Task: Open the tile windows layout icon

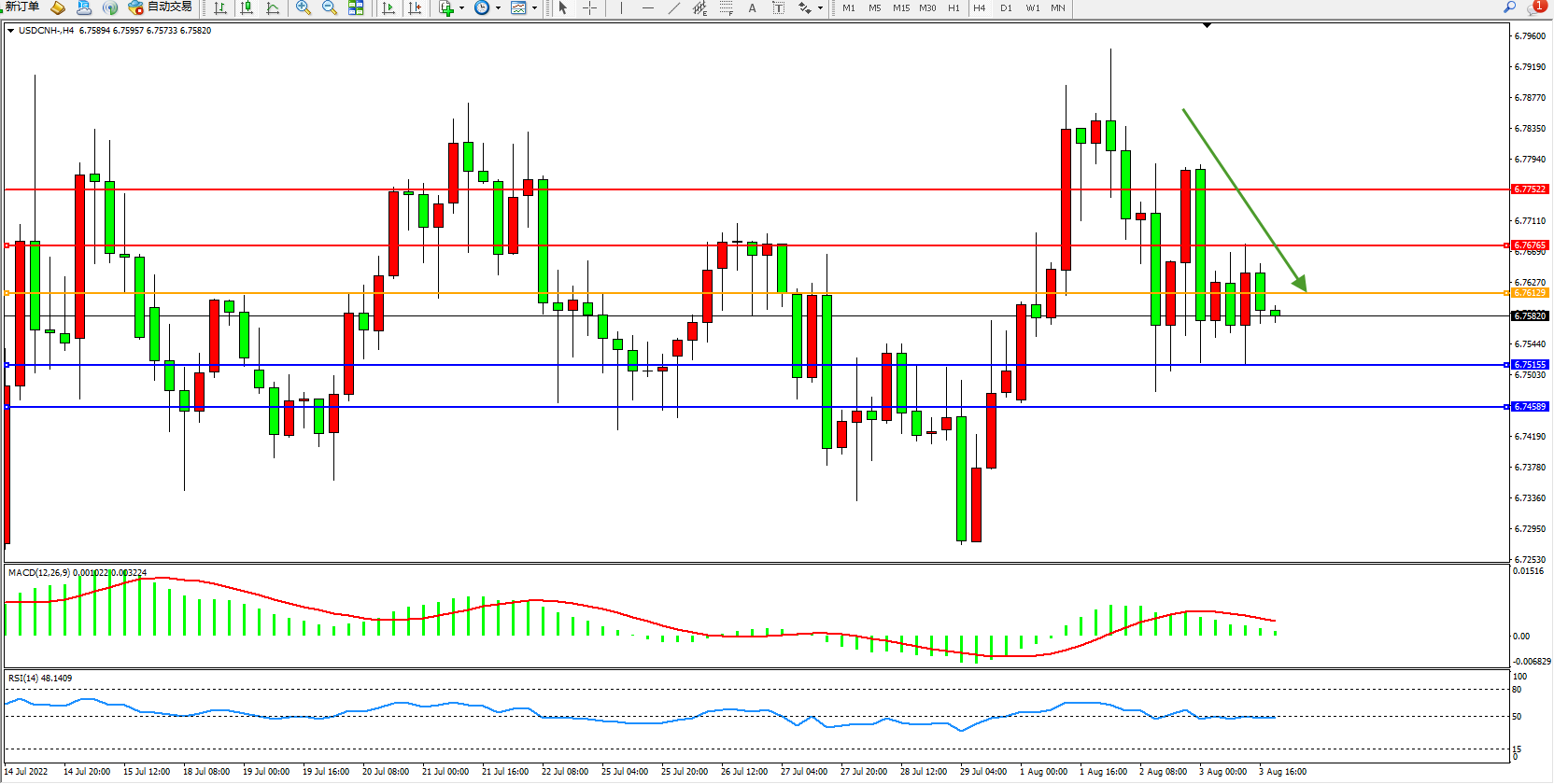Action: (x=356, y=7)
